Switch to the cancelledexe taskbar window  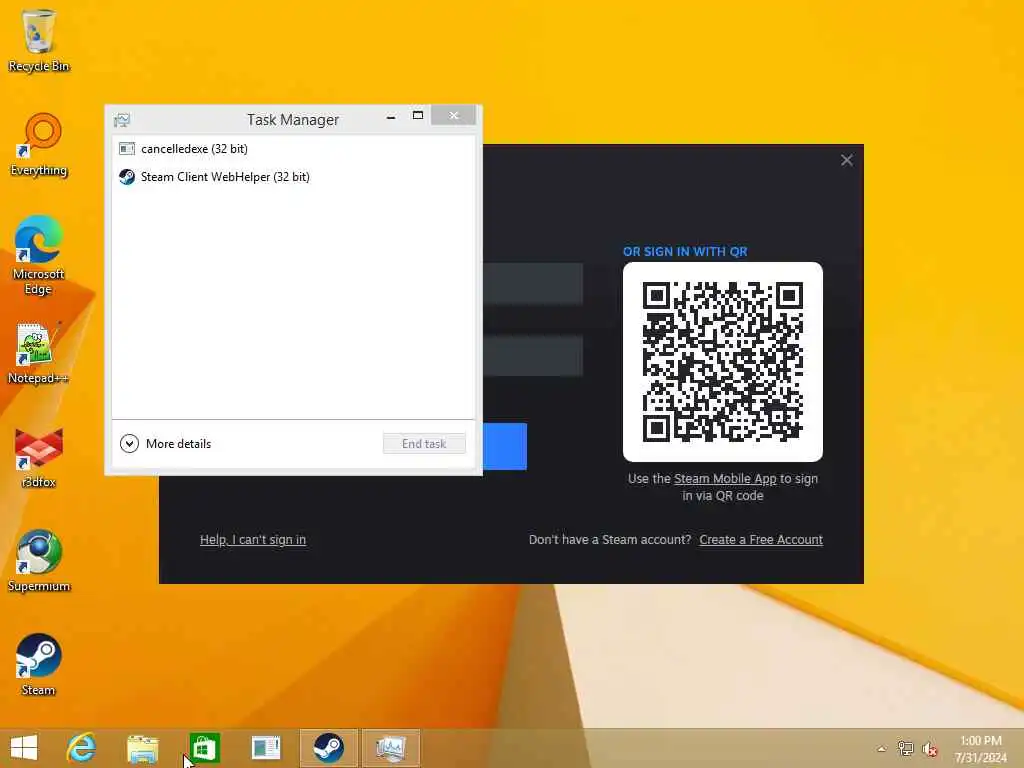click(x=266, y=748)
